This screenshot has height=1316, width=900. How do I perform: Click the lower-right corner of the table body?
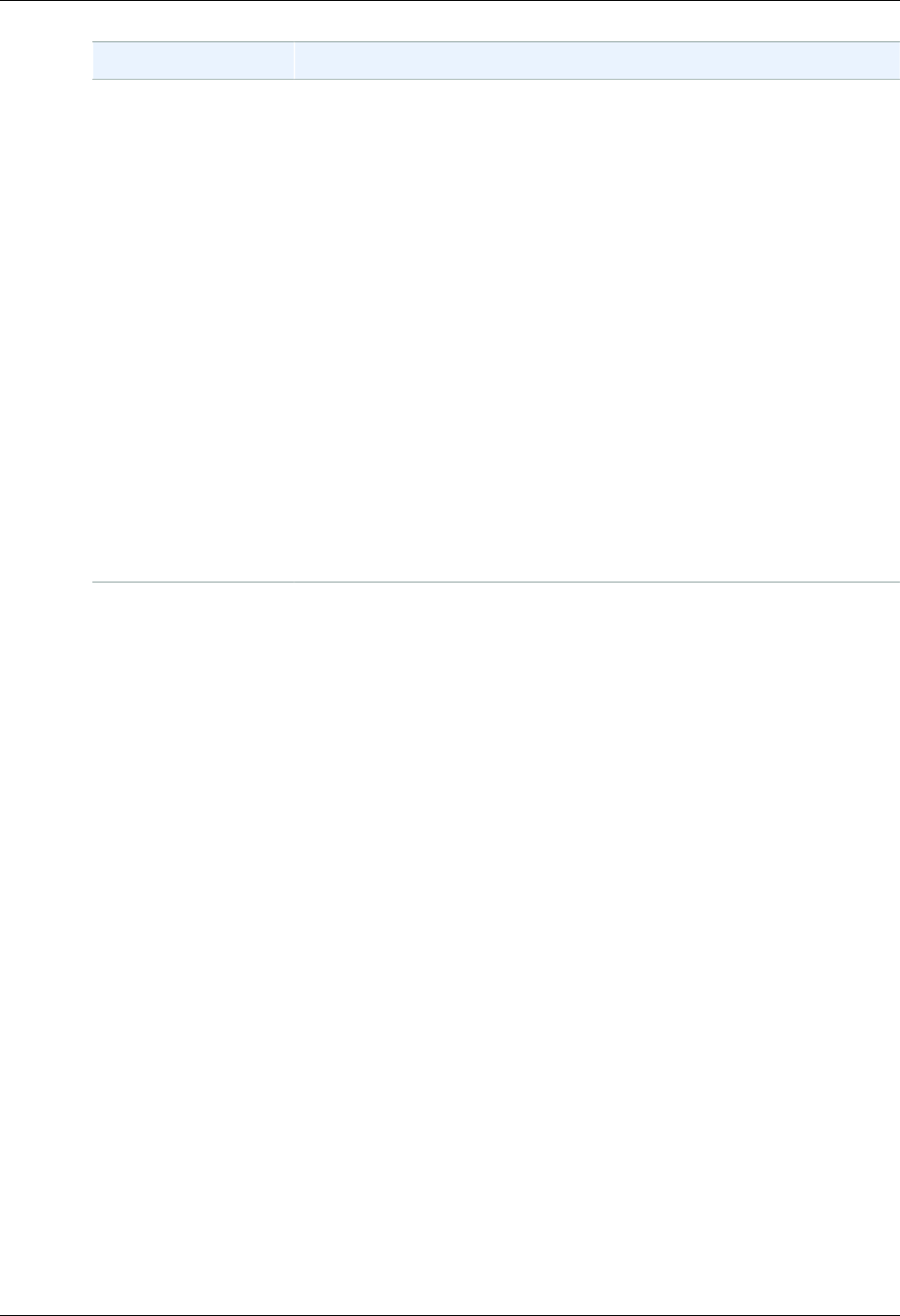tap(892, 573)
